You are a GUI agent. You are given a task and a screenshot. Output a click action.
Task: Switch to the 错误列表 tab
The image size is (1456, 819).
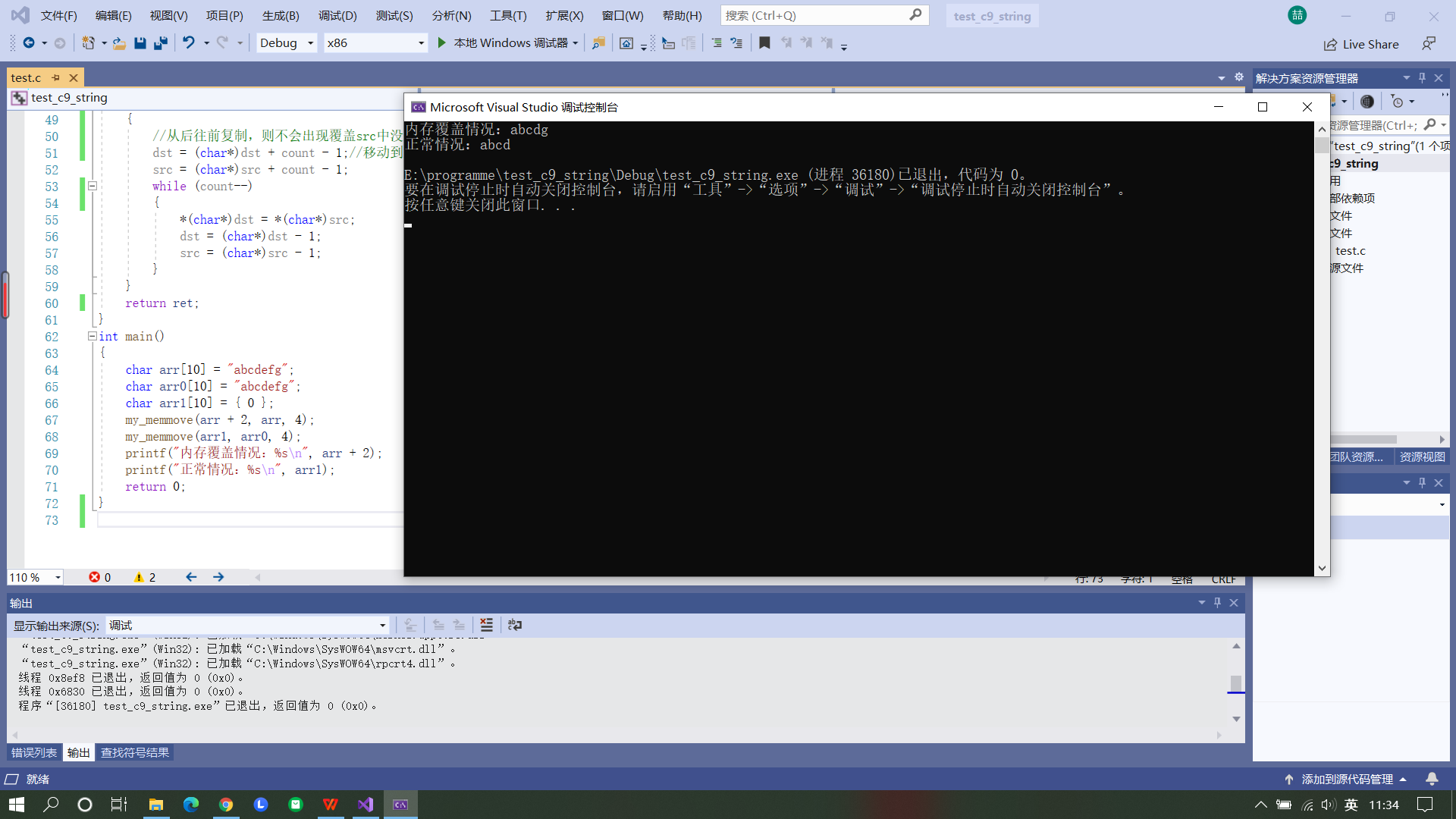coord(34,752)
